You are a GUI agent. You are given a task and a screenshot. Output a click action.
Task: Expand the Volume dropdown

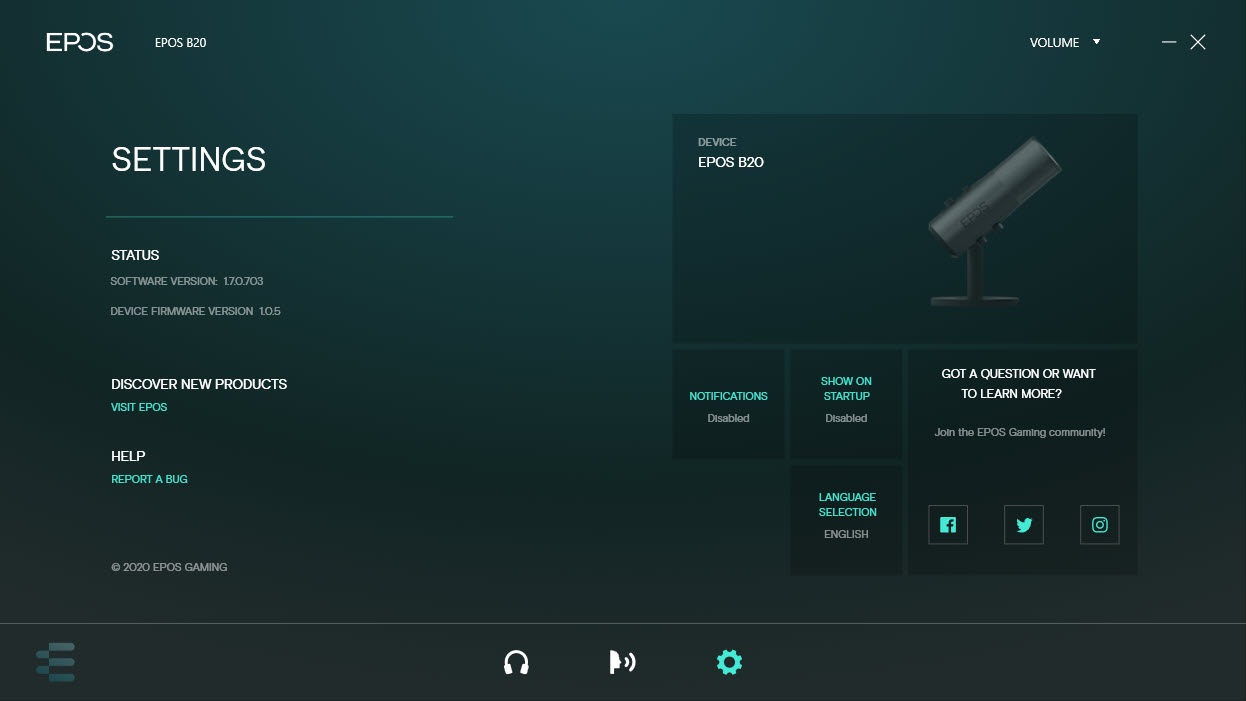[x=1065, y=43]
